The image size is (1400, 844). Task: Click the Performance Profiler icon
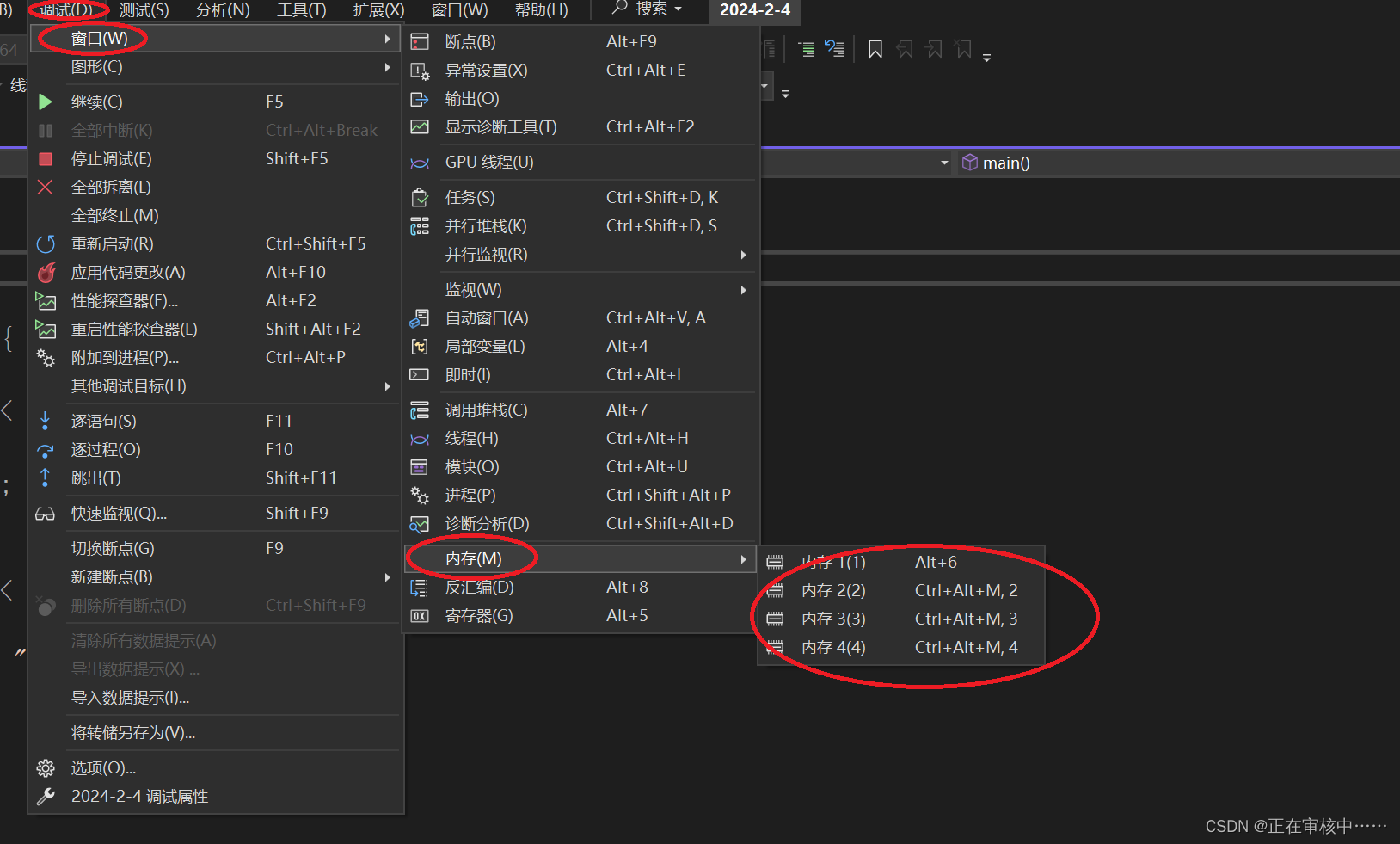(x=46, y=301)
